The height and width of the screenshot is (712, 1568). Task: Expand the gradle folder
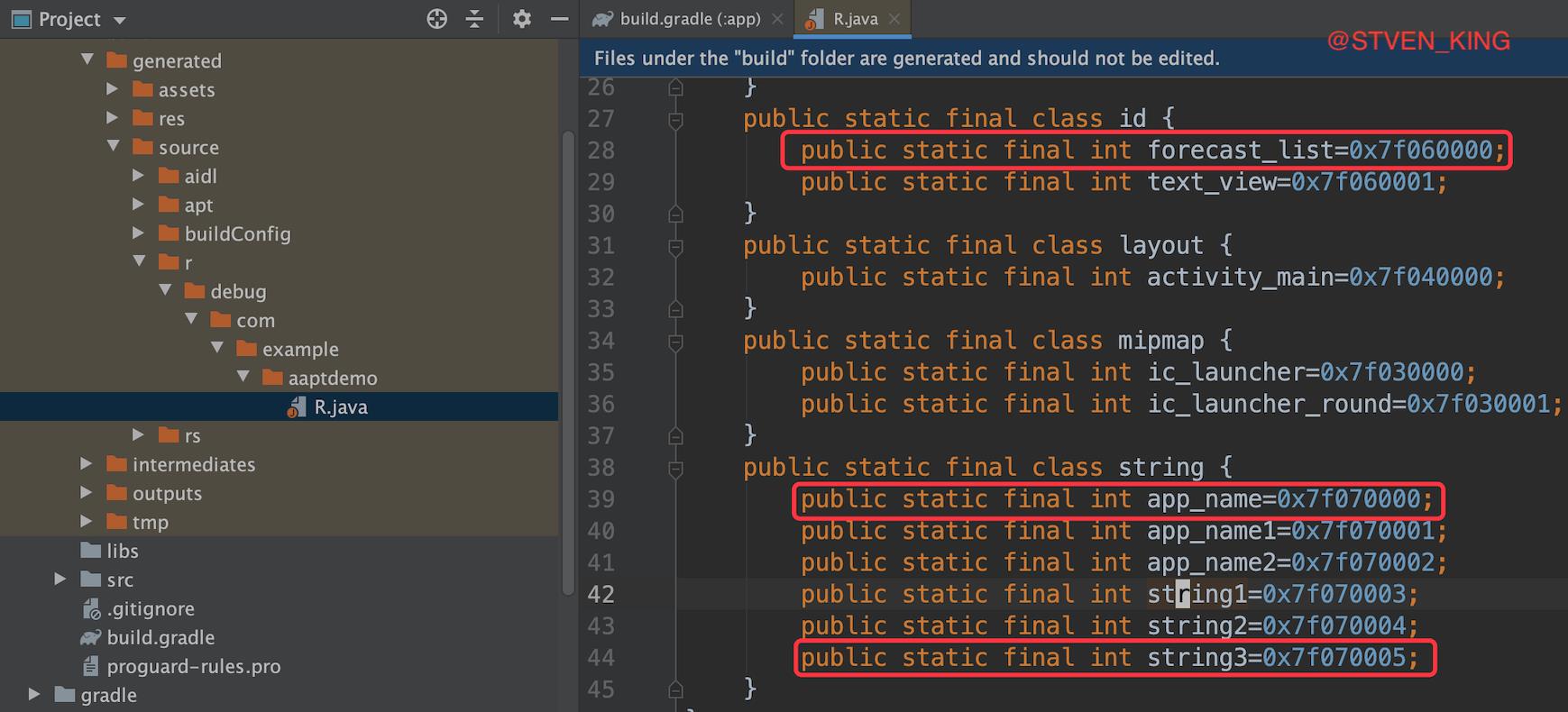tap(34, 695)
